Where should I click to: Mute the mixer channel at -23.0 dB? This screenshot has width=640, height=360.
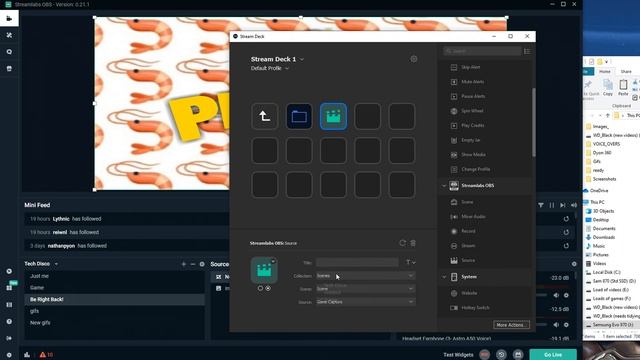[x=556, y=295]
